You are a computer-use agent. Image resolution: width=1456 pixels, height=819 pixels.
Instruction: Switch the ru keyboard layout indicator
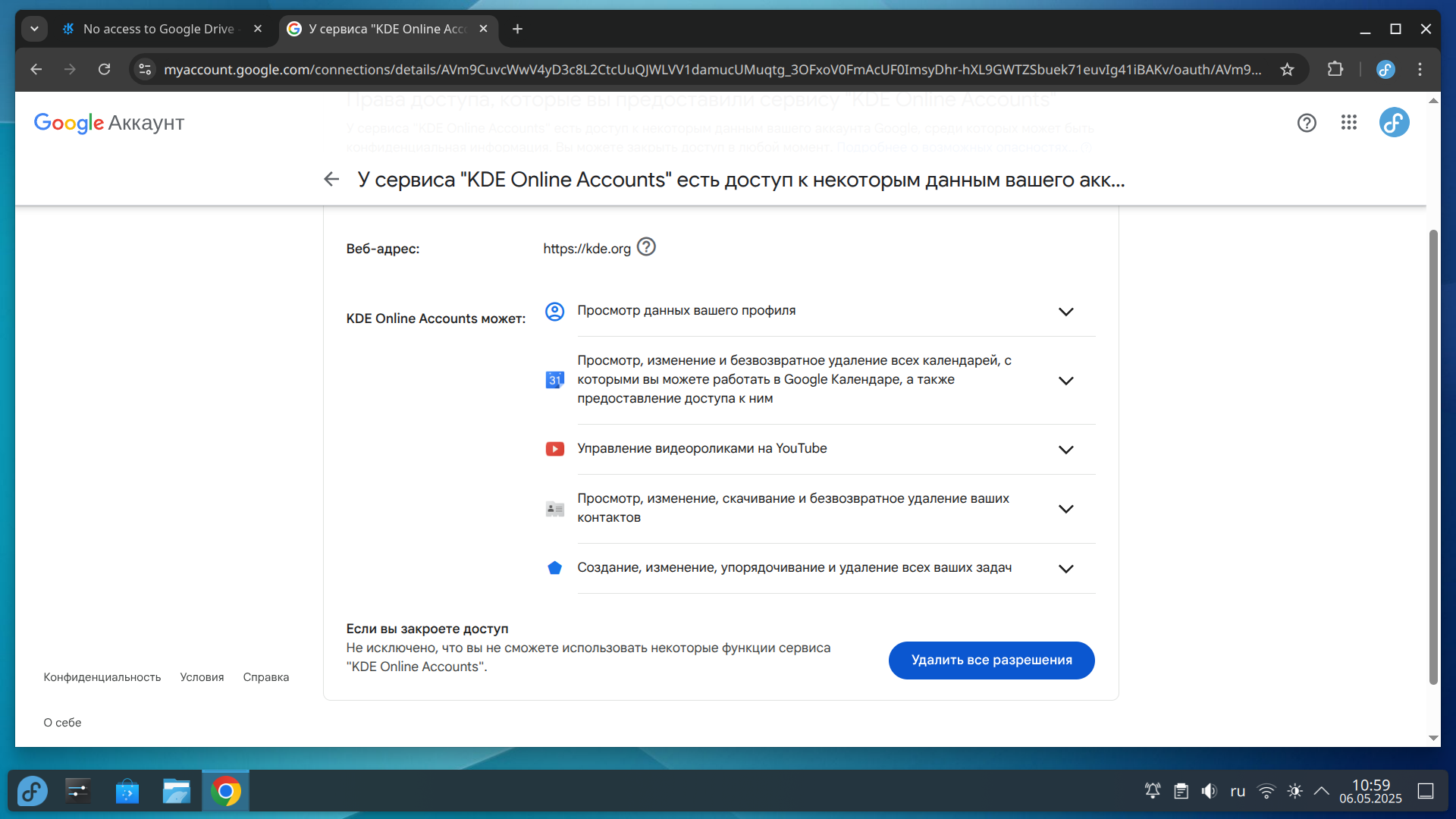pyautogui.click(x=1238, y=792)
